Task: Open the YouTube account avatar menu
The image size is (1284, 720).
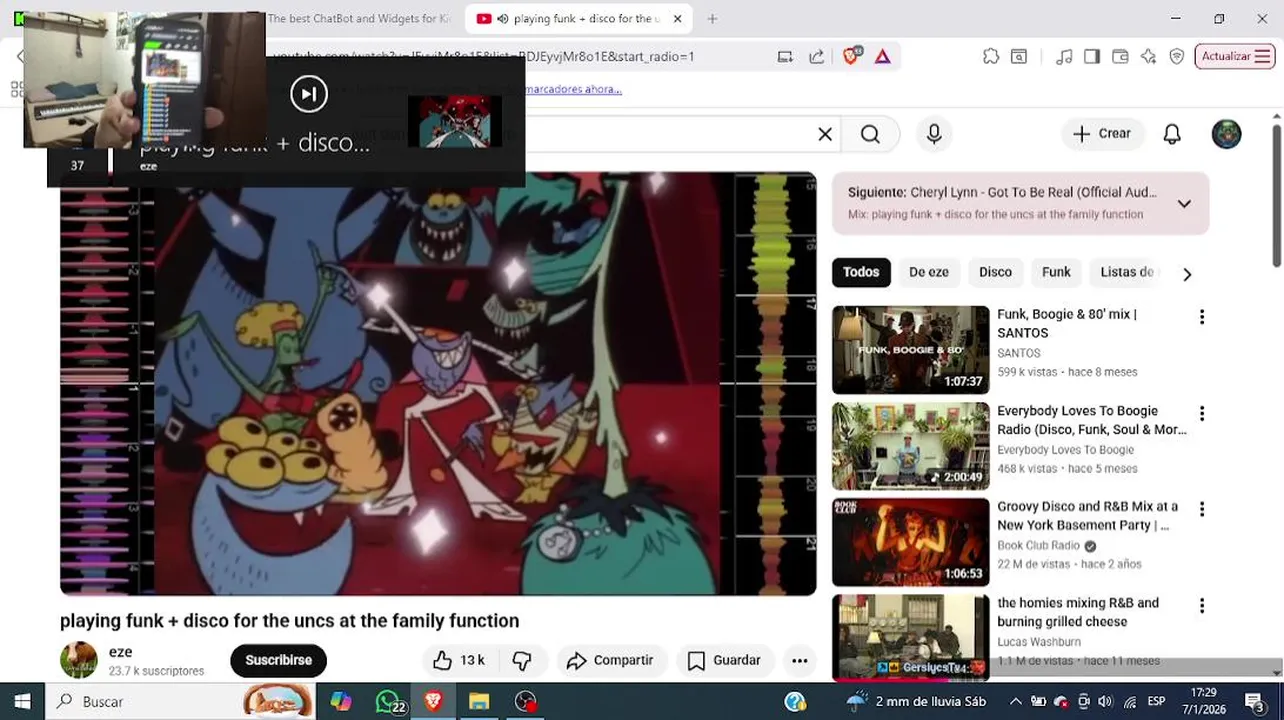Action: coord(1226,134)
